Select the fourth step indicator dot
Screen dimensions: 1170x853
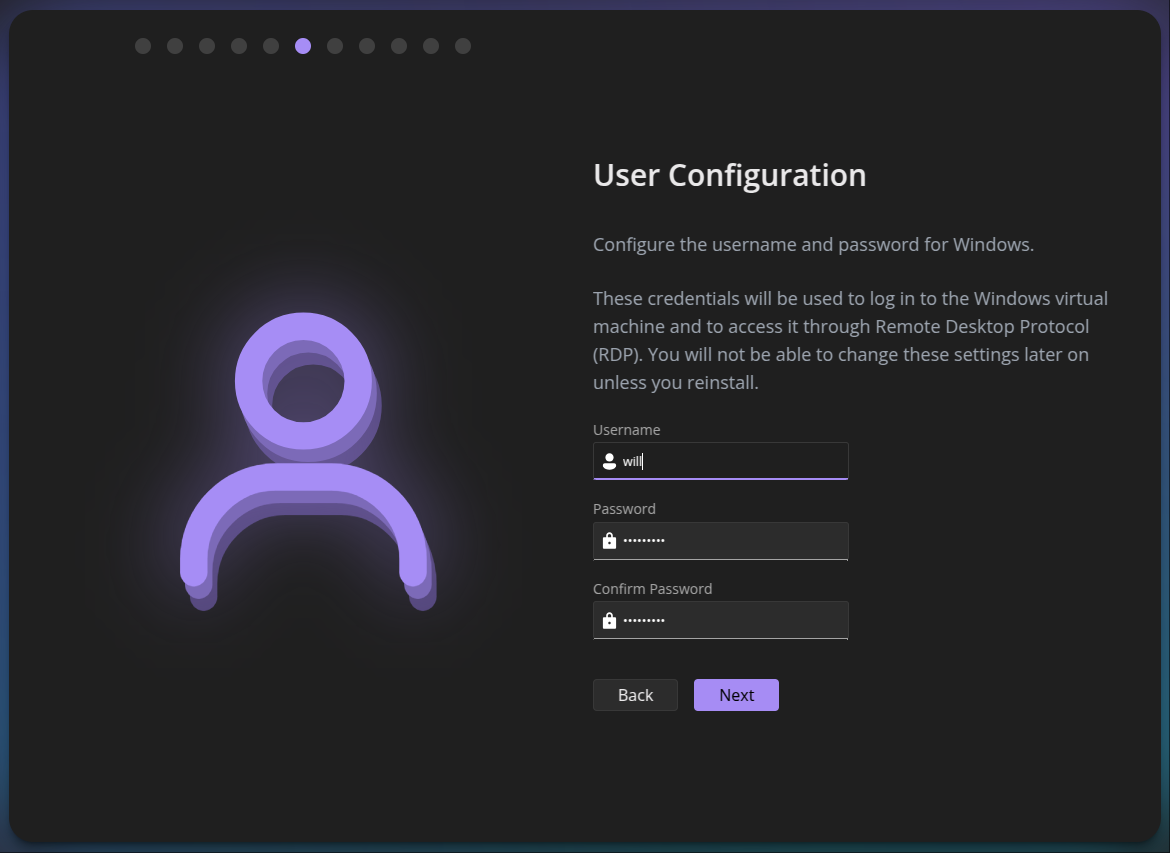click(x=239, y=46)
